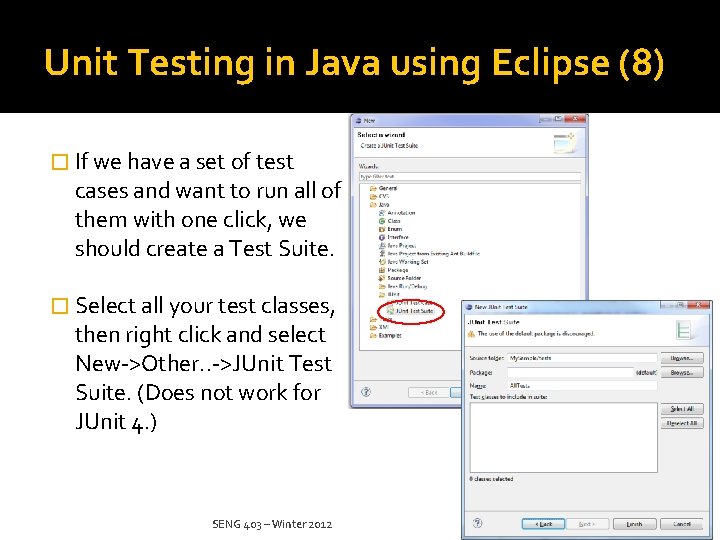Click the purple Interface icon
The height and width of the screenshot is (540, 720).
[382, 237]
